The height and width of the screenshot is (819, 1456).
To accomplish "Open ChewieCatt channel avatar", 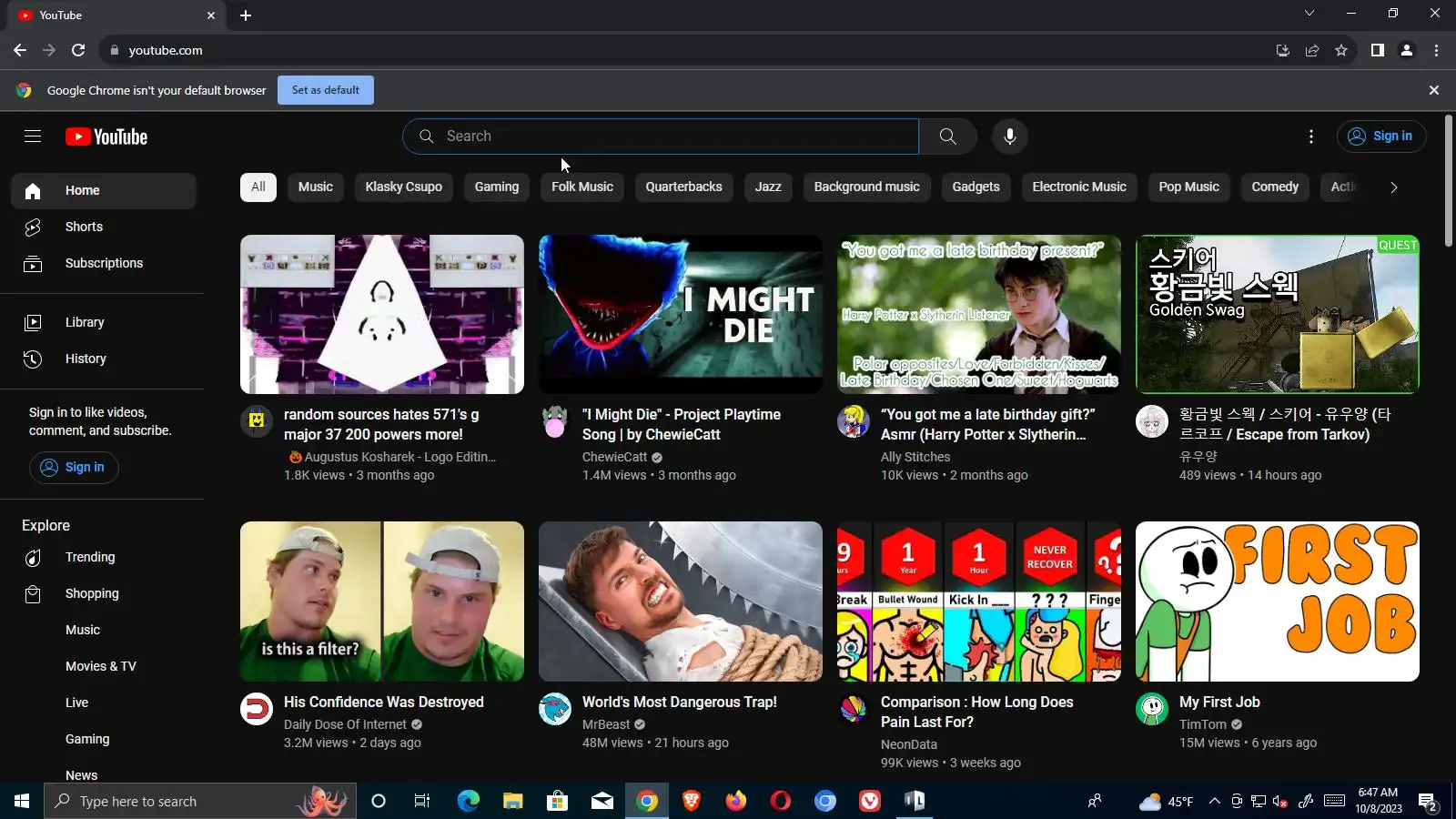I will coord(555,422).
